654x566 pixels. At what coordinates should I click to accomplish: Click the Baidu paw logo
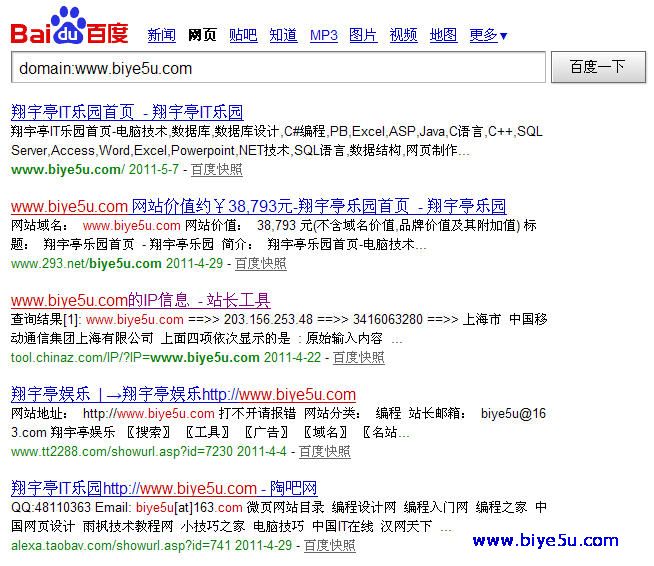[x=69, y=27]
